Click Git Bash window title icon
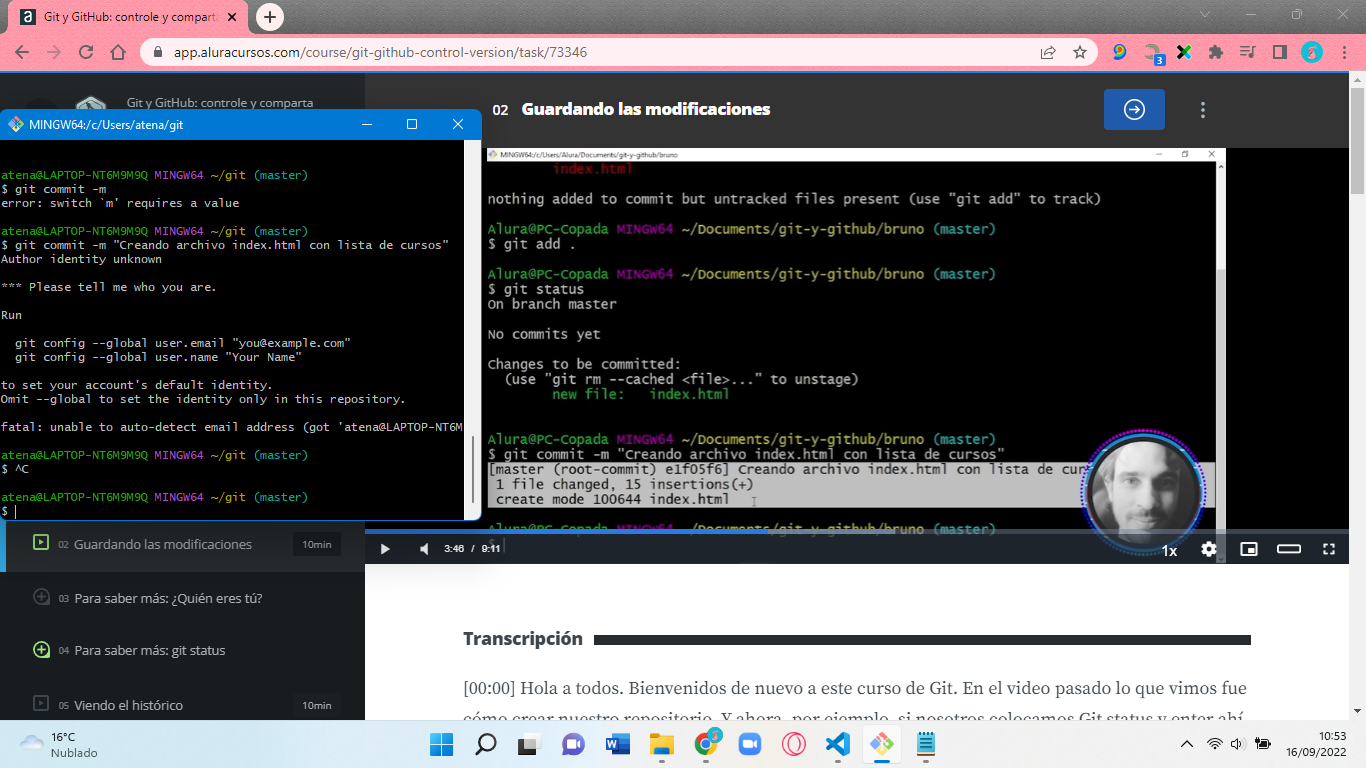Image resolution: width=1366 pixels, height=768 pixels. (x=16, y=125)
